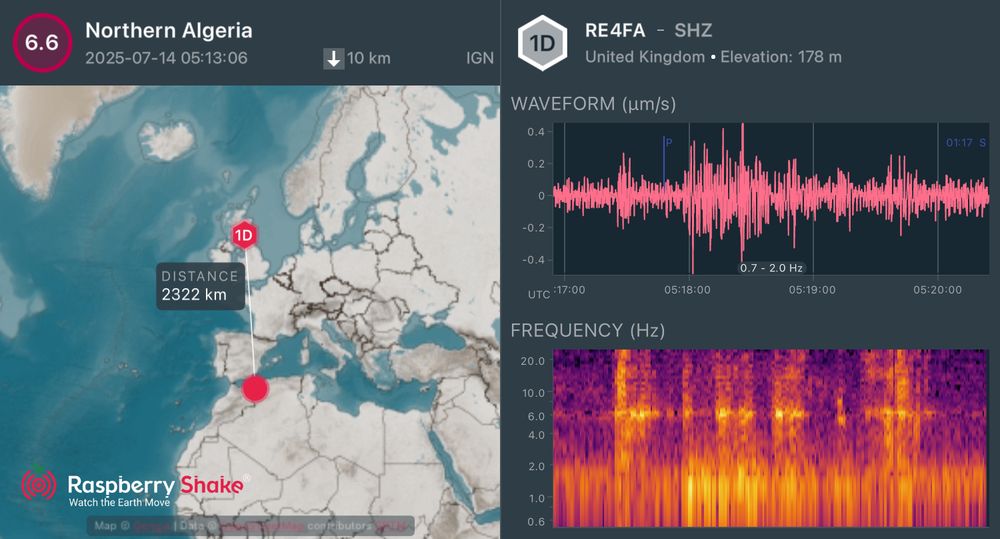
Task: Click the 6.6 magnitude circle badge
Action: point(42,43)
